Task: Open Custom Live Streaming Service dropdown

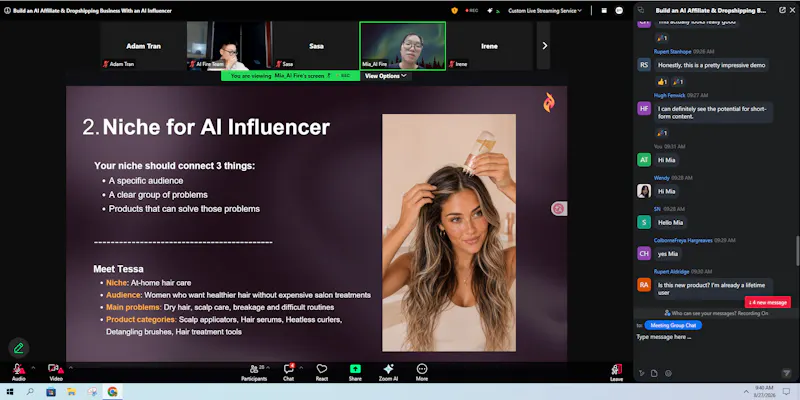Action: coord(545,11)
